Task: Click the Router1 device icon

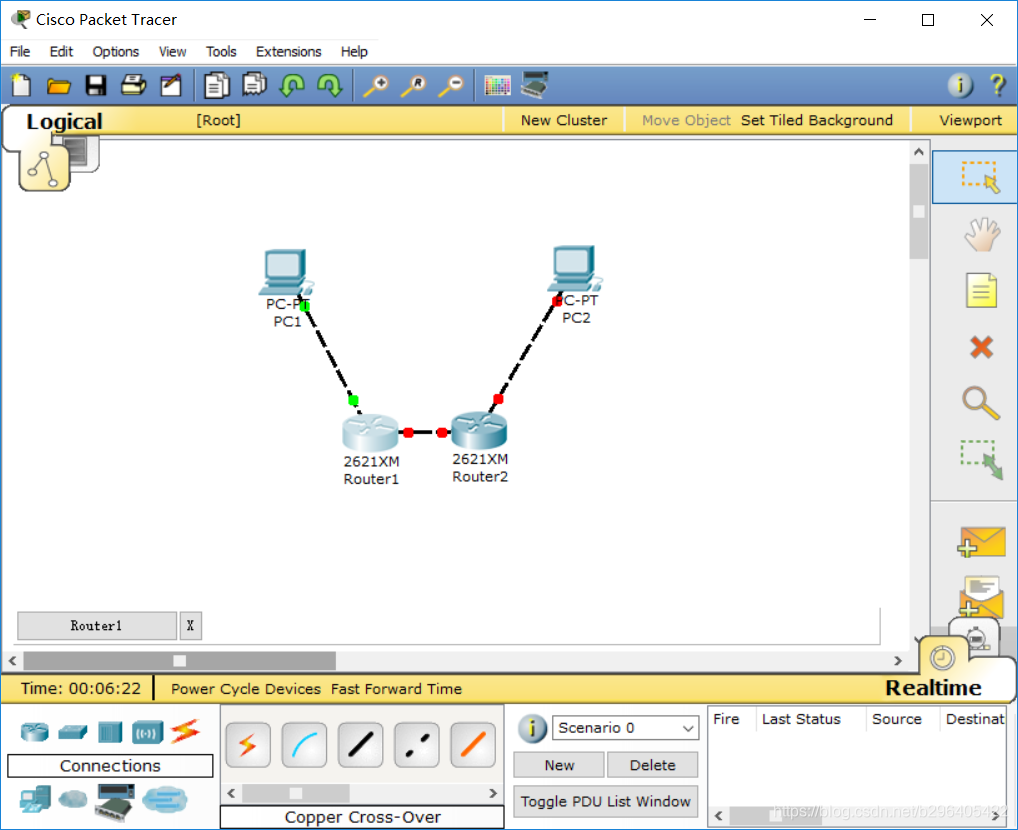Action: (369, 433)
